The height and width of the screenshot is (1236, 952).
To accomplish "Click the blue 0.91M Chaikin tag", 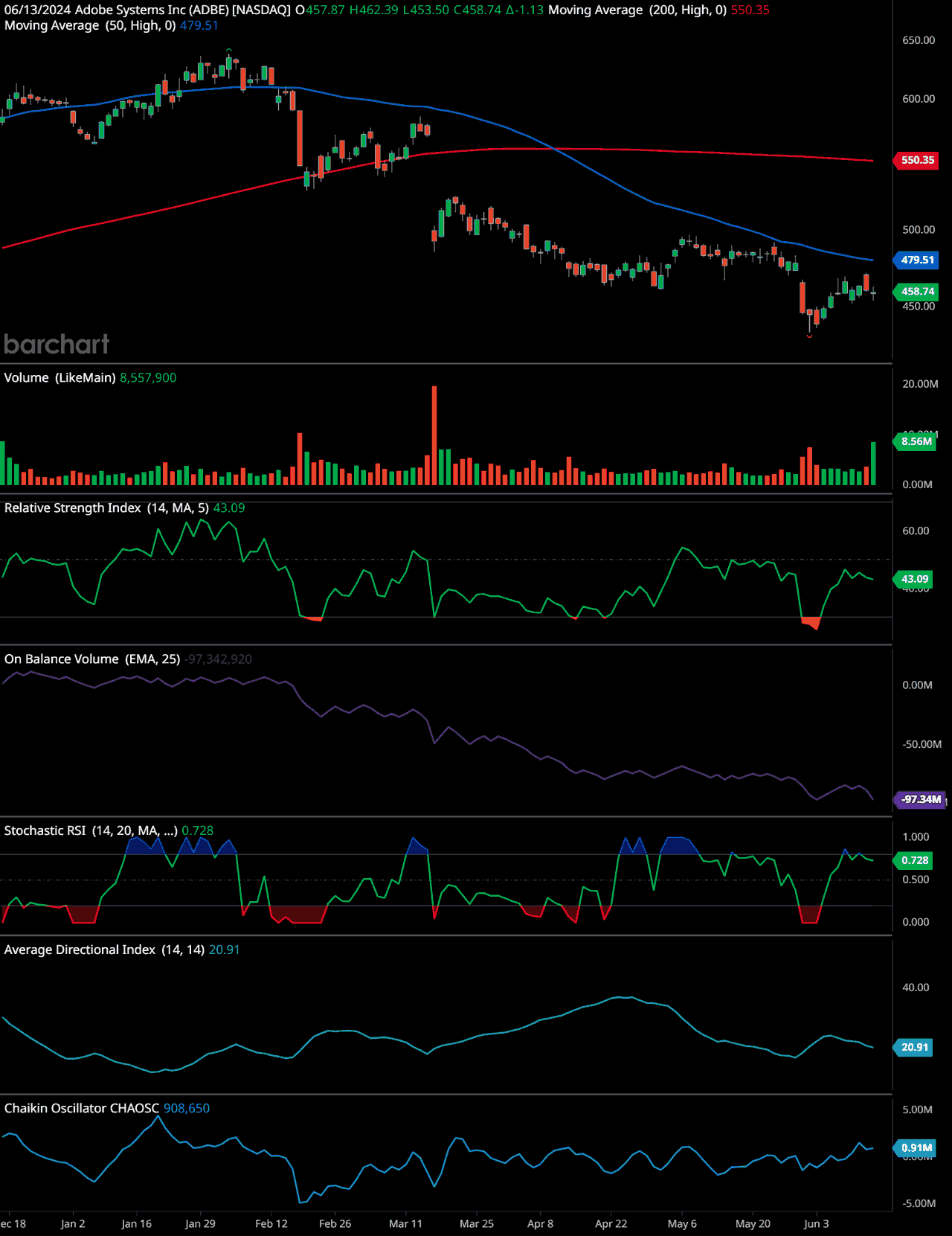I will [916, 1147].
